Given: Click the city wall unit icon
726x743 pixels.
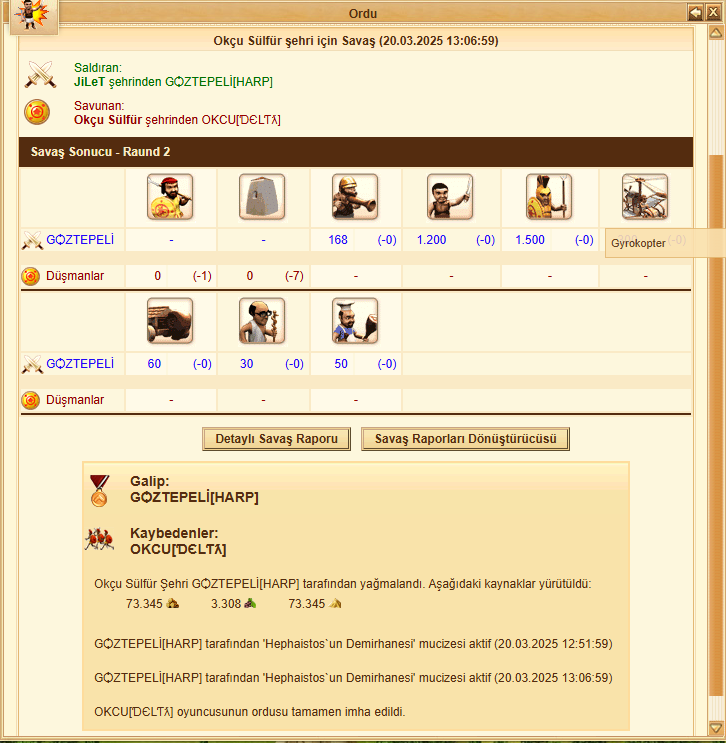Looking at the screenshot, I should tap(262, 197).
